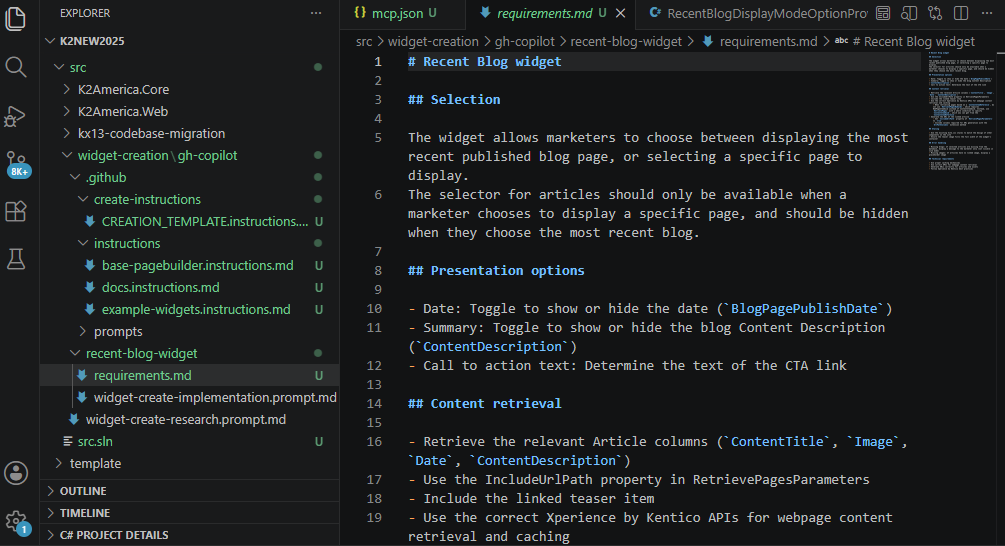This screenshot has width=1005, height=546.
Task: Open editor more actions ellipsis menu
Action: (x=986, y=13)
